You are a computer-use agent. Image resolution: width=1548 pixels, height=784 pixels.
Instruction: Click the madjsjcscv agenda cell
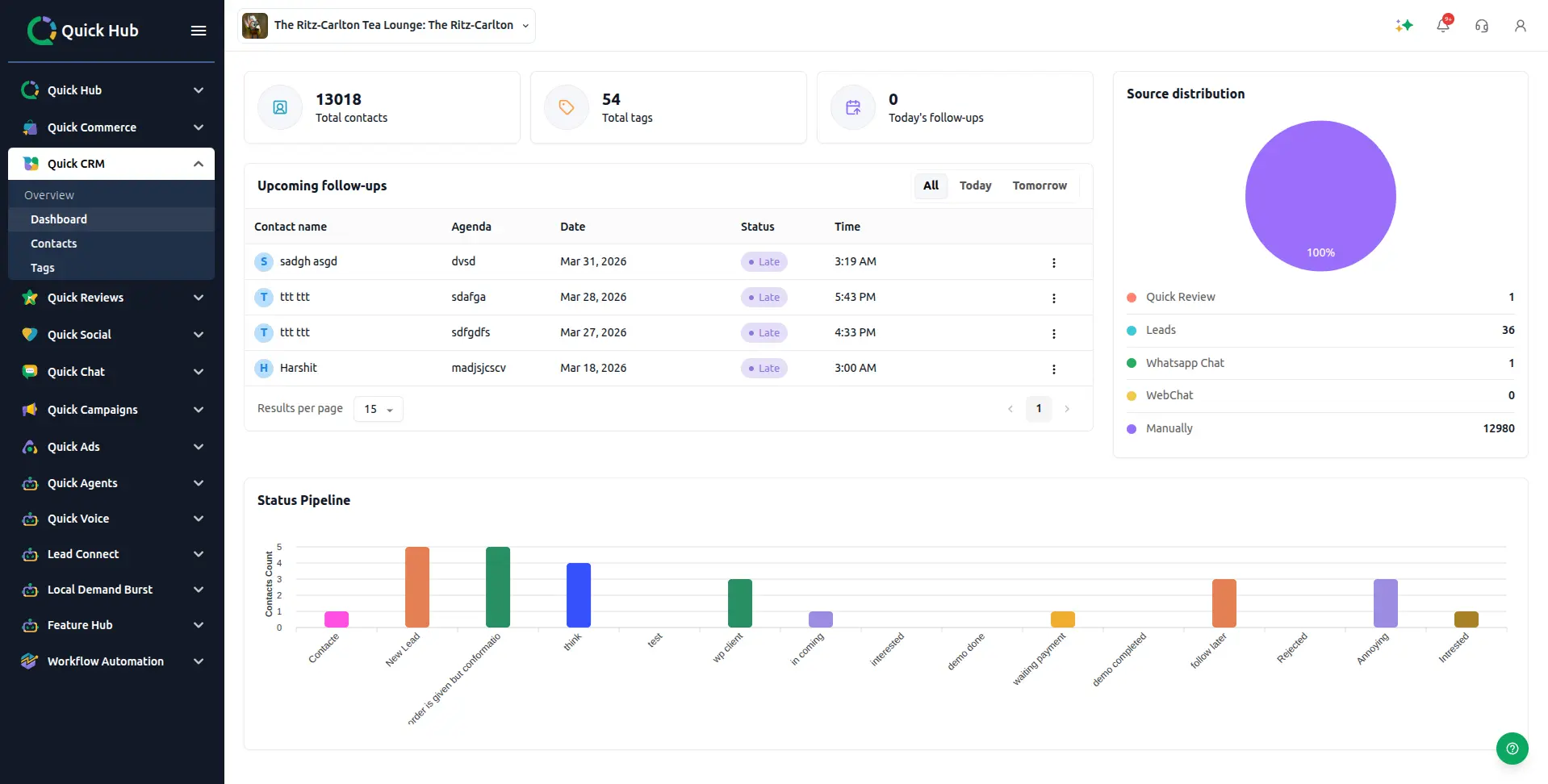pyautogui.click(x=479, y=368)
